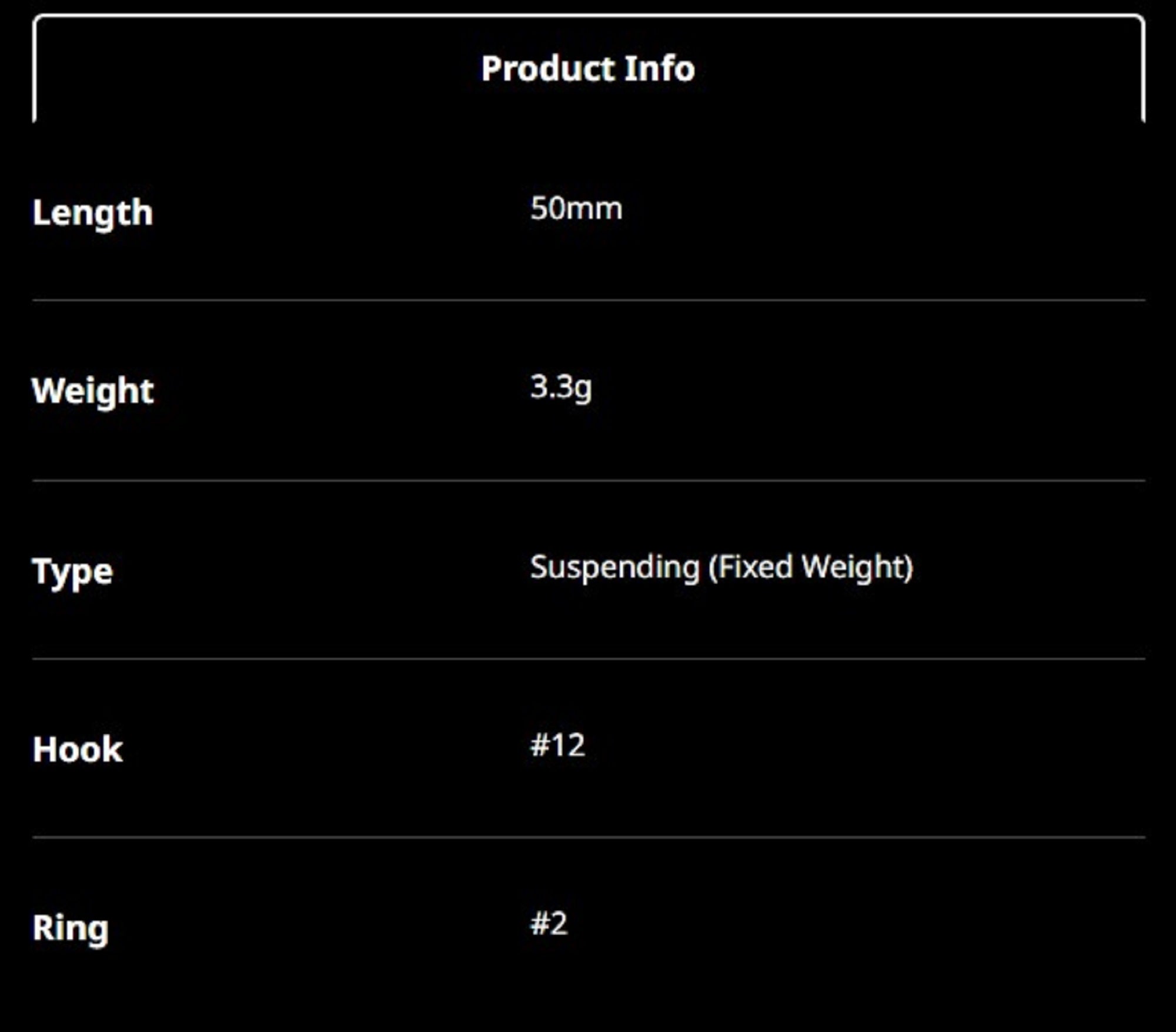Click the Hook label
This screenshot has height=1032, width=1176.
tap(78, 750)
